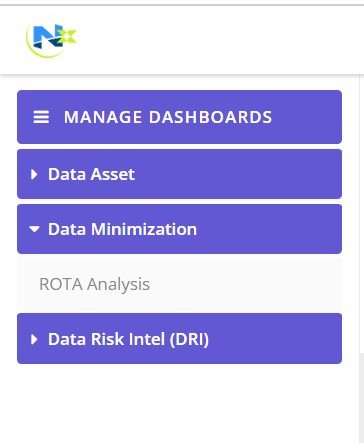Expand Data Risk Intel (DRI) arrow
The width and height of the screenshot is (364, 443).
click(34, 339)
